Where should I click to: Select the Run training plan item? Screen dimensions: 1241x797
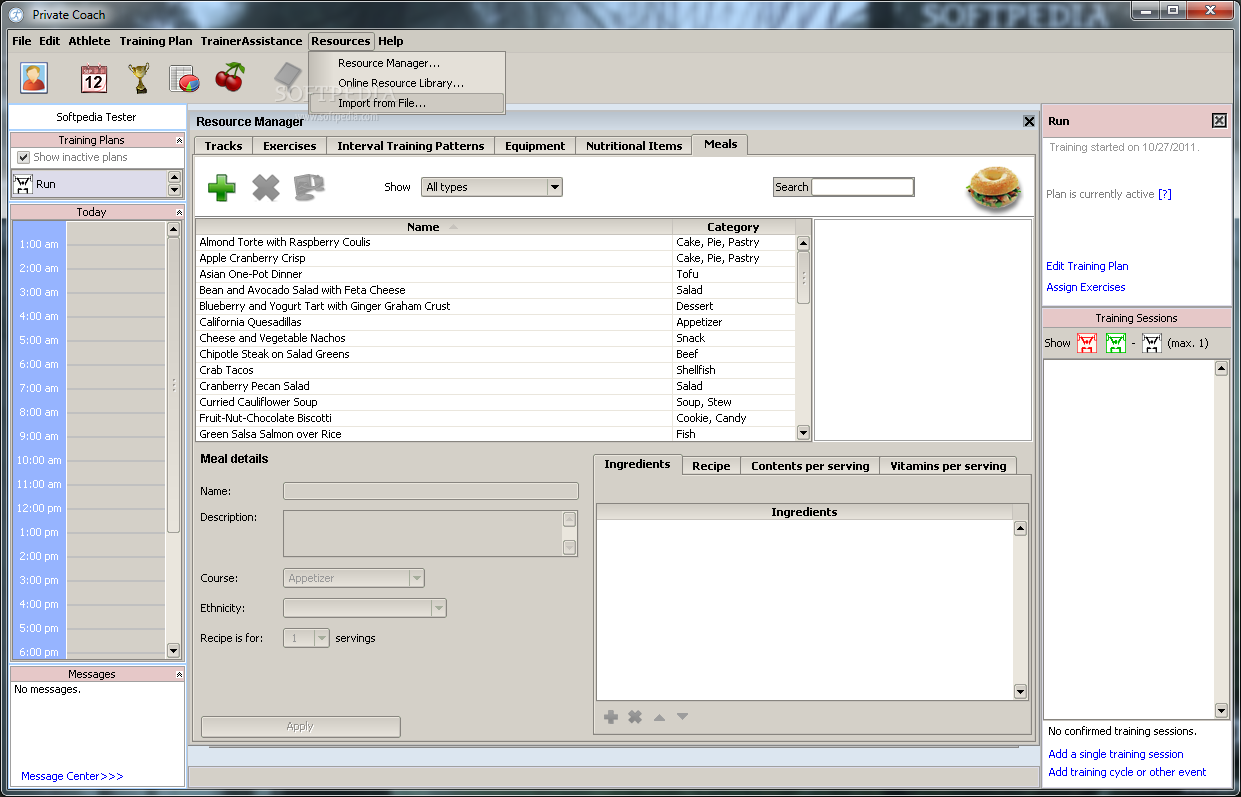(88, 184)
